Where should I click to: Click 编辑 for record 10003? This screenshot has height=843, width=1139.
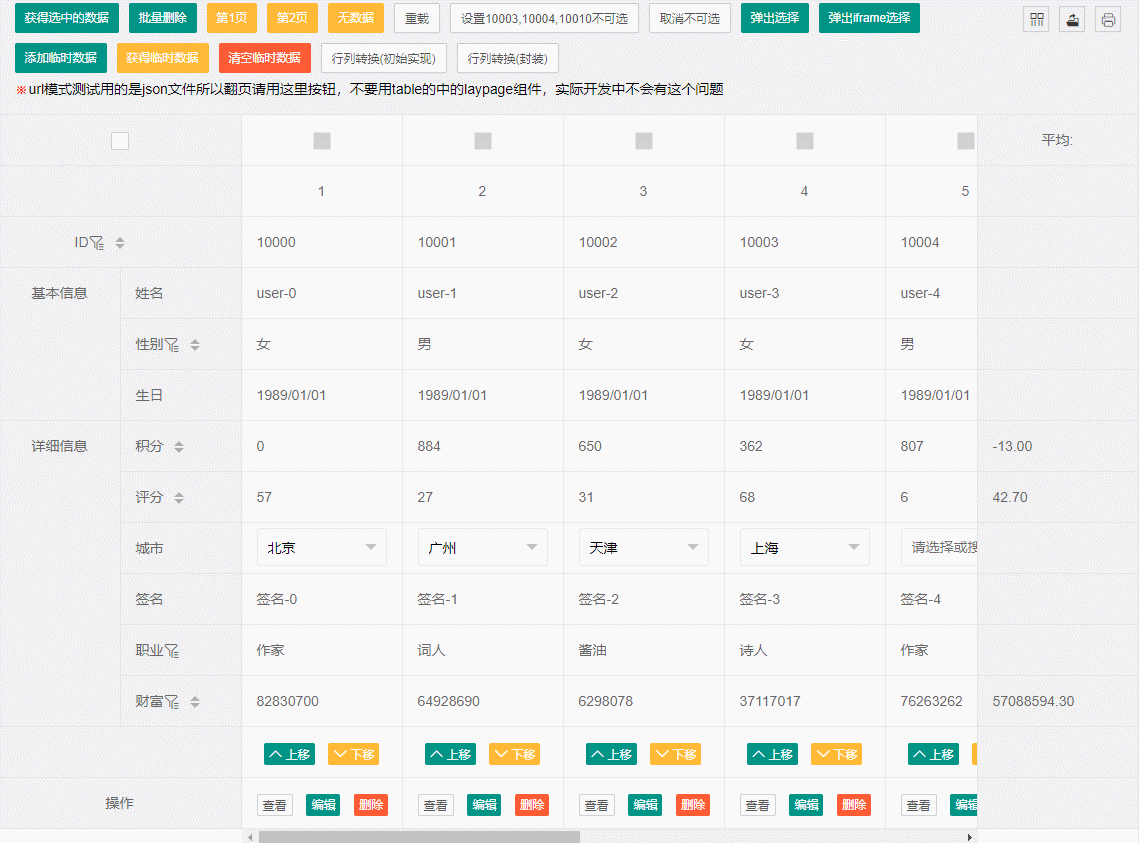pyautogui.click(x=806, y=805)
